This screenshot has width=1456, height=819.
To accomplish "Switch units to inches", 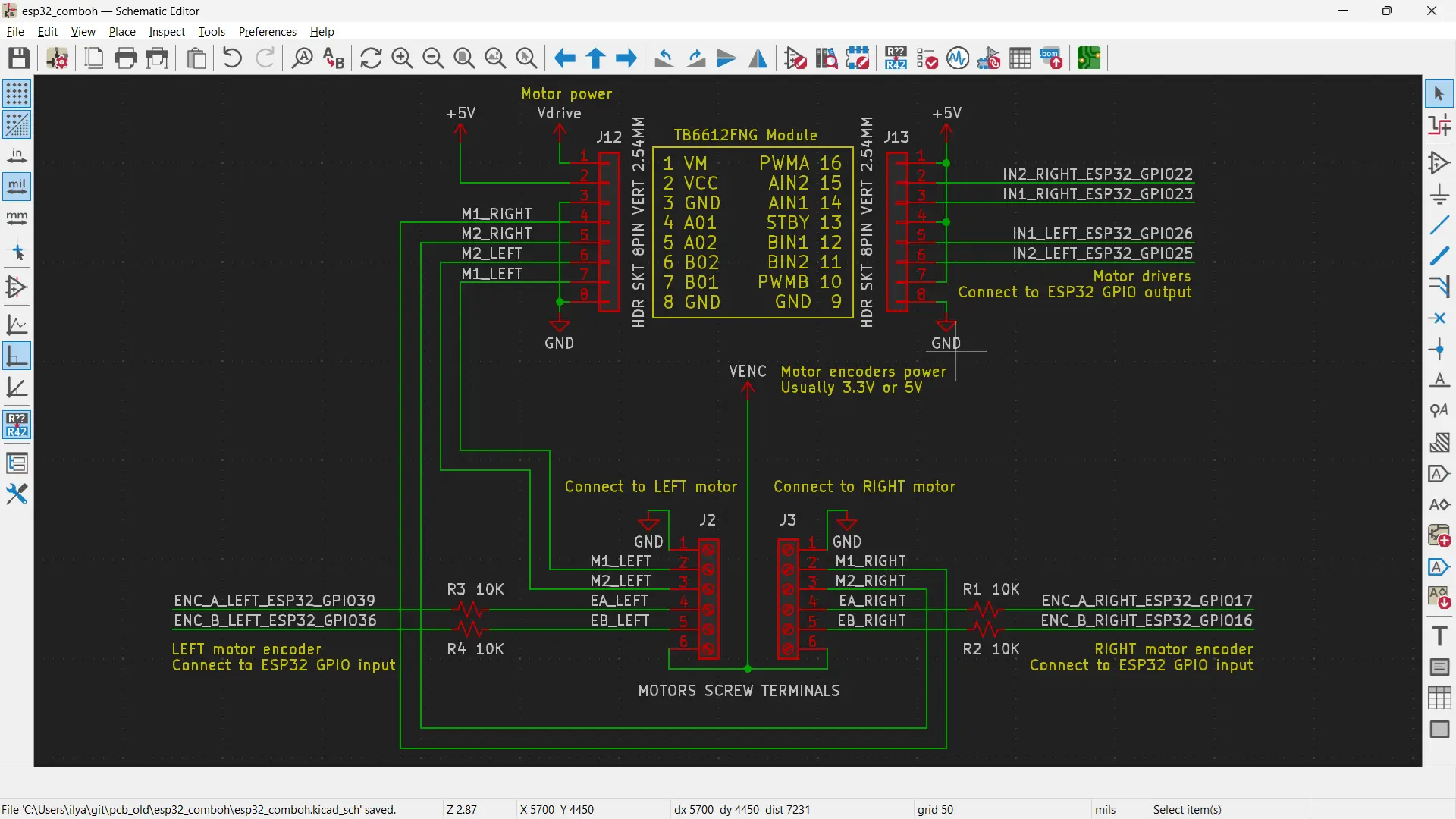I will pyautogui.click(x=17, y=156).
